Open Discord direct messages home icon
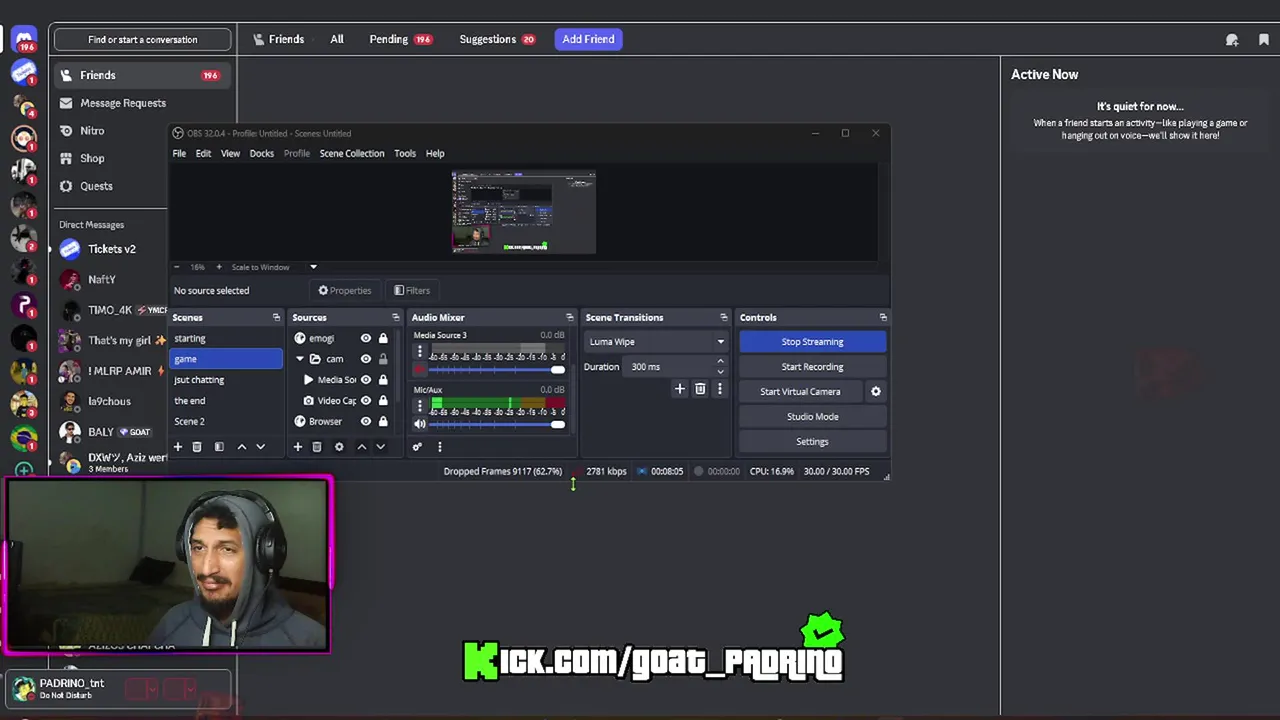This screenshot has width=1280, height=720. 24,40
